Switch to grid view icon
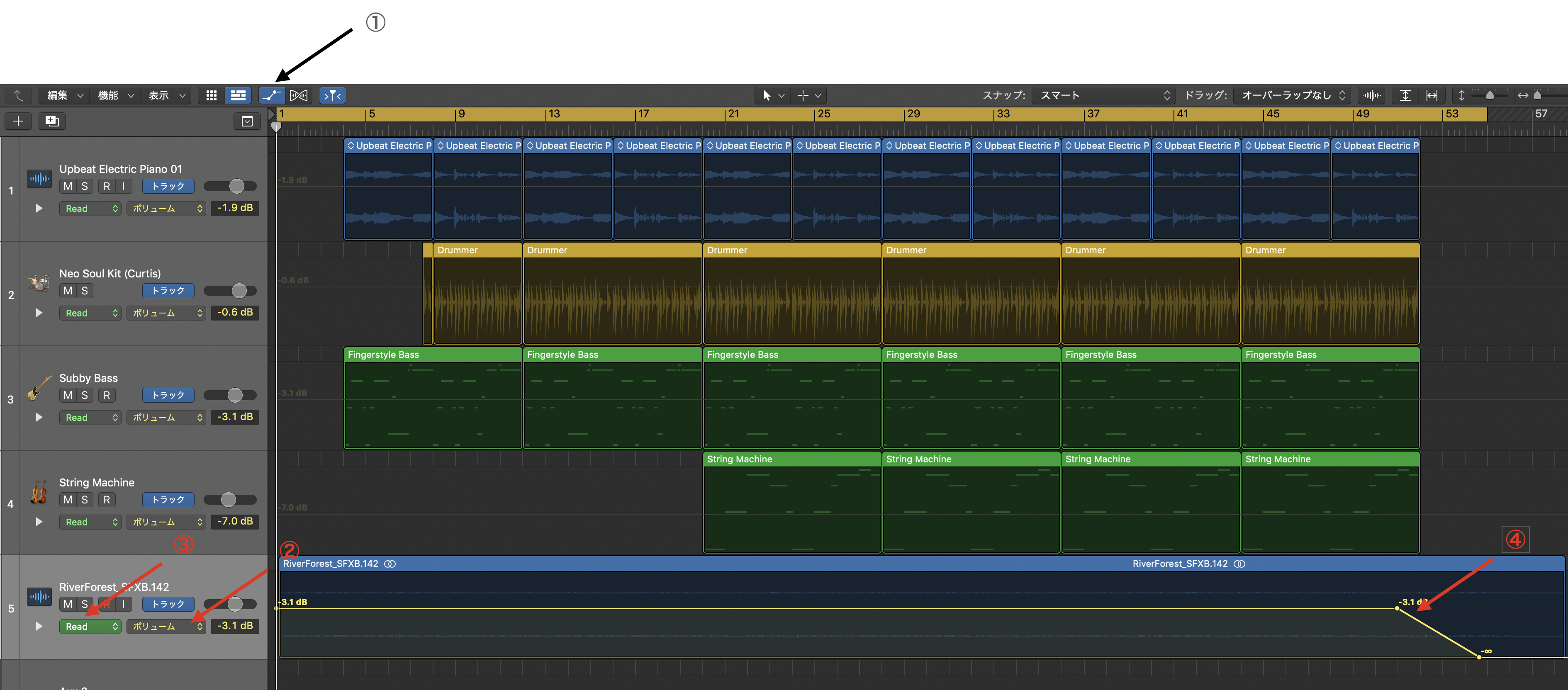This screenshot has width=1568, height=690. (x=211, y=95)
